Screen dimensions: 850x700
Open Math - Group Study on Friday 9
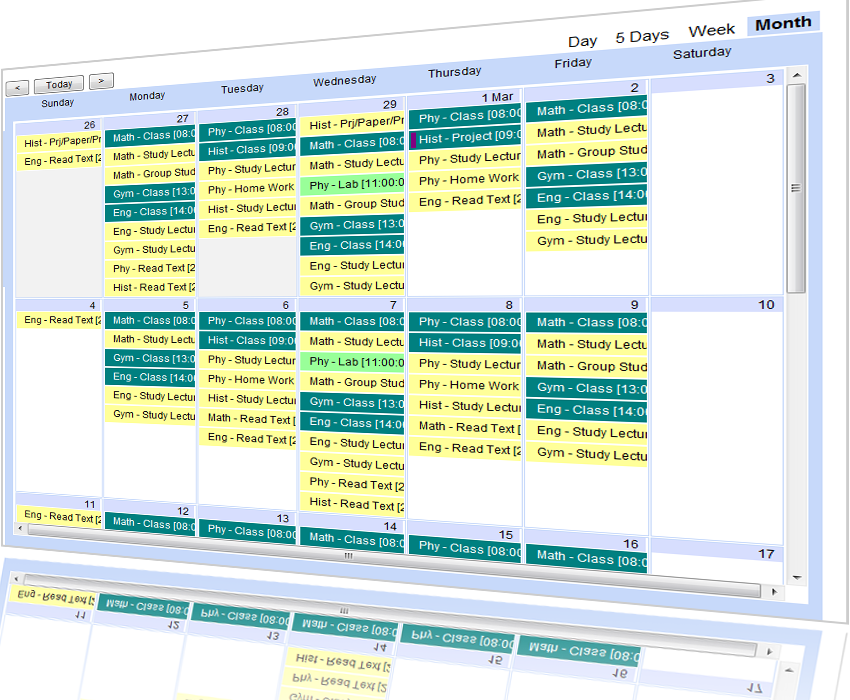pos(587,366)
